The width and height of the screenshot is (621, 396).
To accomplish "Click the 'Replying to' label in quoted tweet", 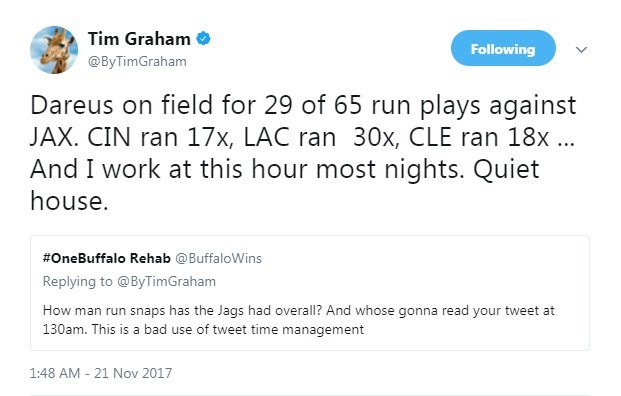I will pos(78,282).
